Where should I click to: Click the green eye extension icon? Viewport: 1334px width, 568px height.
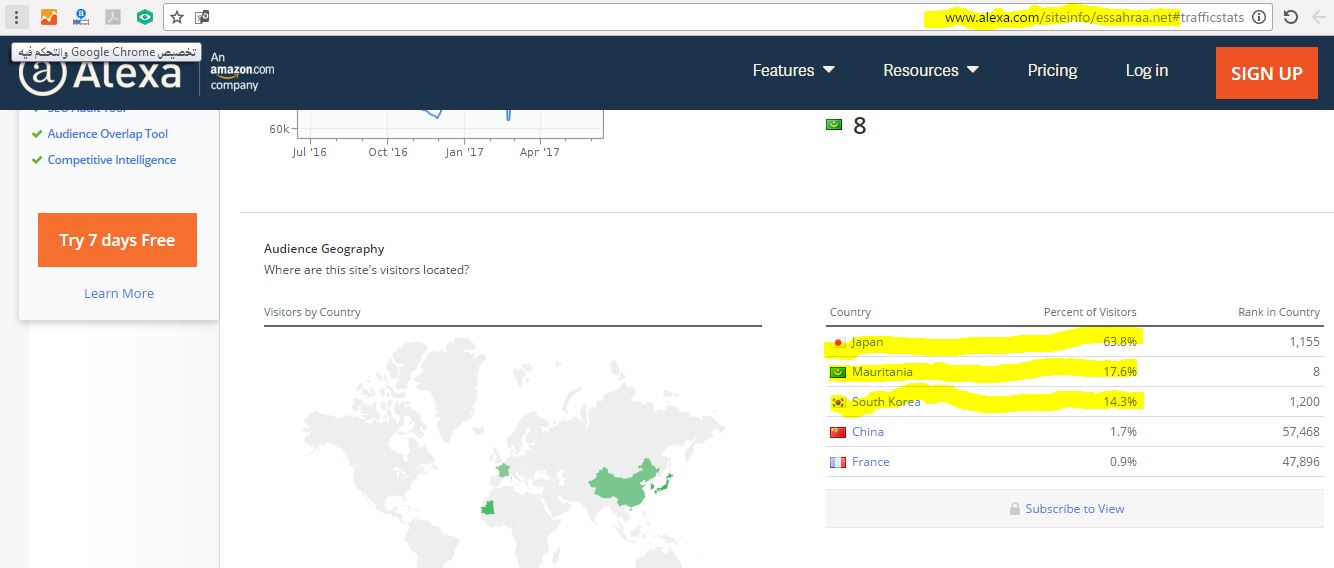pyautogui.click(x=145, y=17)
